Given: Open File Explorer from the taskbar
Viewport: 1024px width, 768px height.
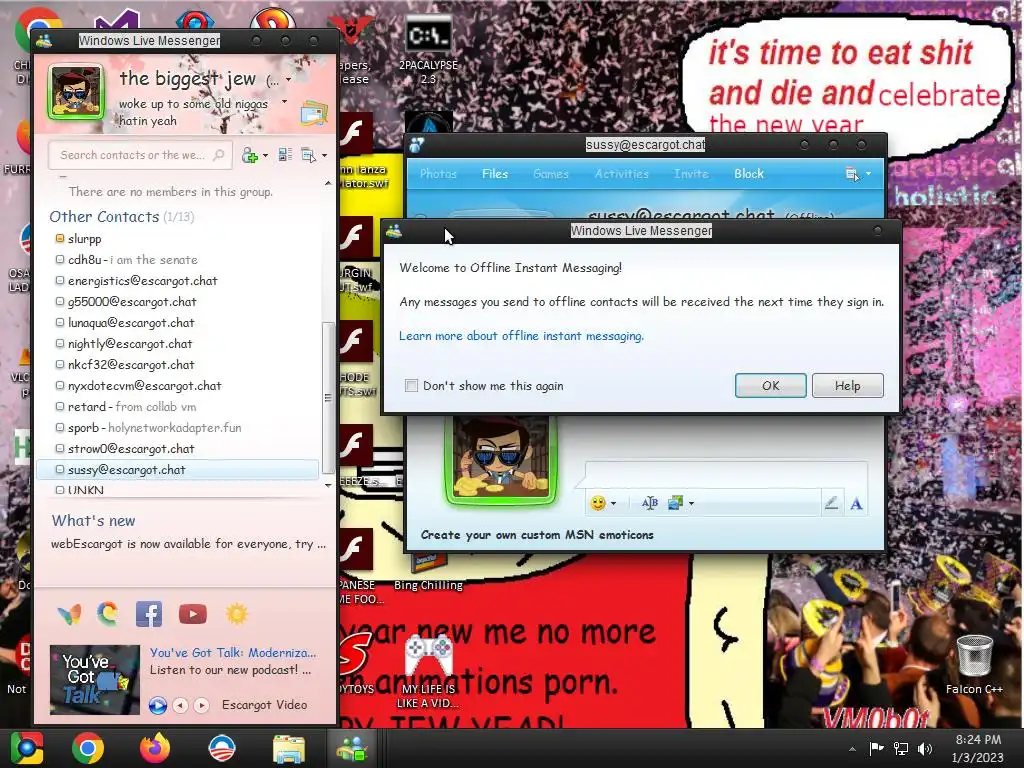Looking at the screenshot, I should [x=288, y=748].
